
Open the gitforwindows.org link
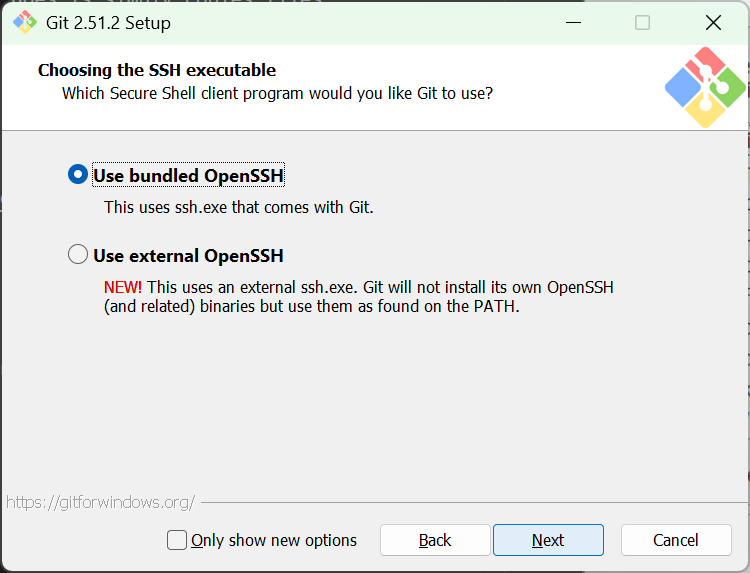pyautogui.click(x=100, y=502)
